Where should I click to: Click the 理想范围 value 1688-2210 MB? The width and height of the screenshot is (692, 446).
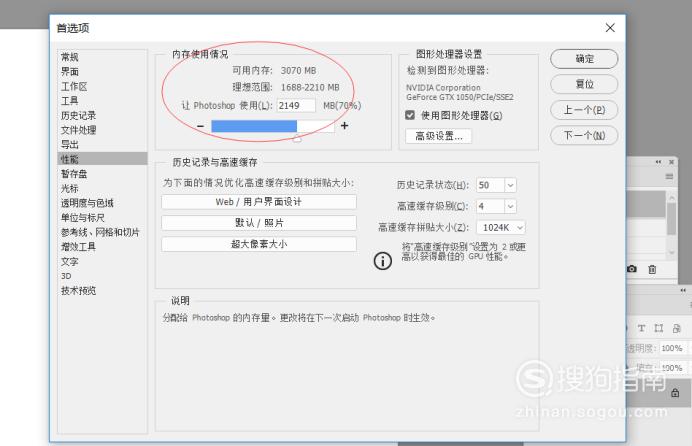coord(310,87)
